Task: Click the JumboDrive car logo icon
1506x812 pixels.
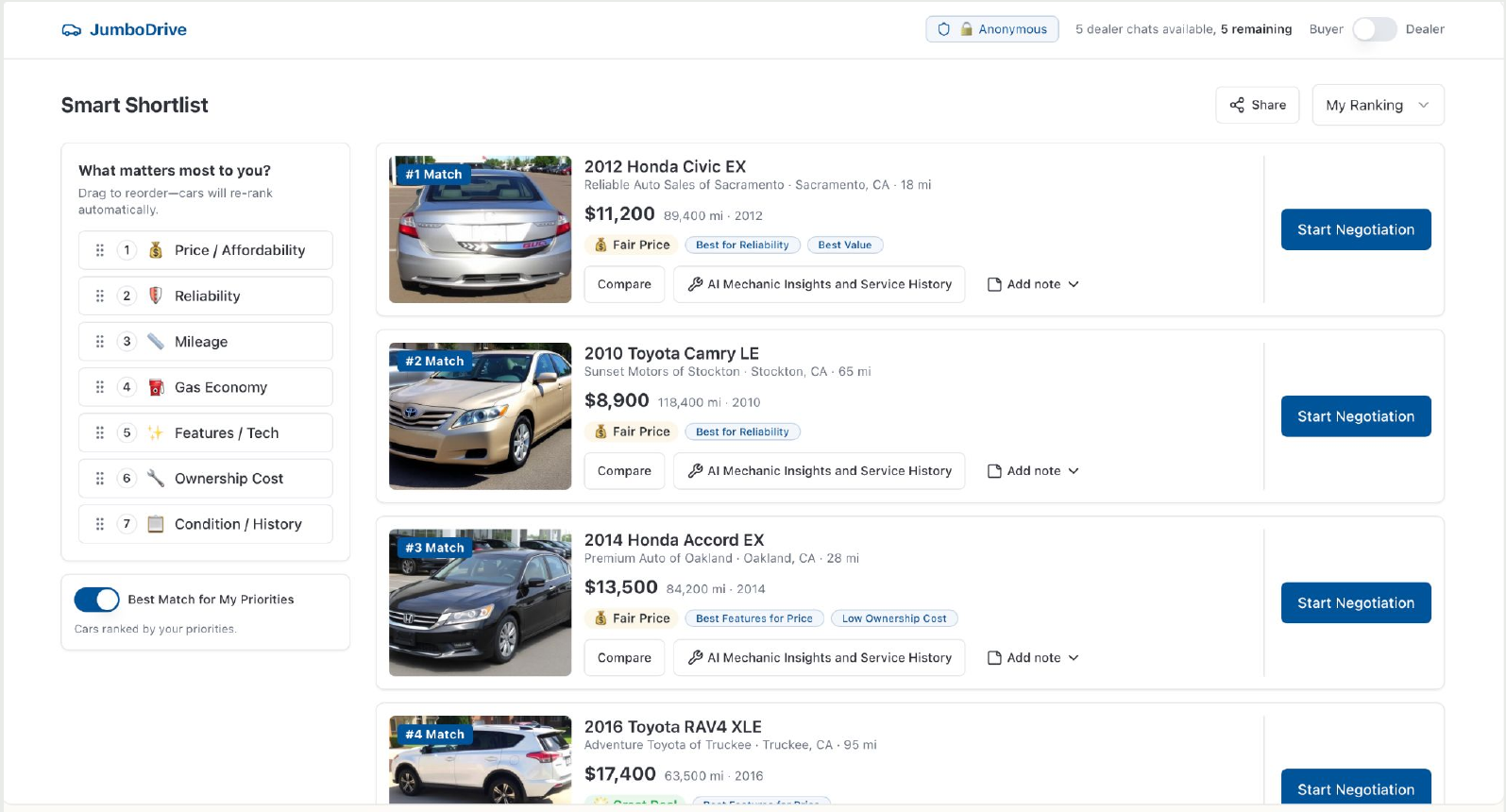Action: coord(72,30)
